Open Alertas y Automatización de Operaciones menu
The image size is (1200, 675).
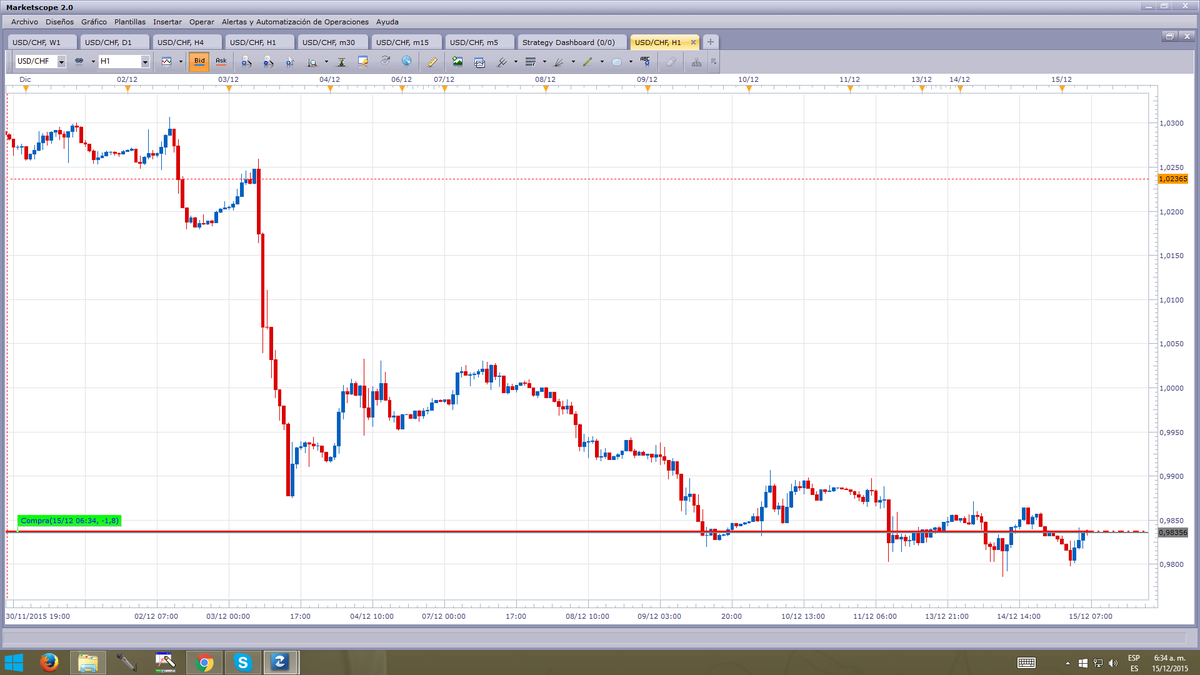pos(295,21)
